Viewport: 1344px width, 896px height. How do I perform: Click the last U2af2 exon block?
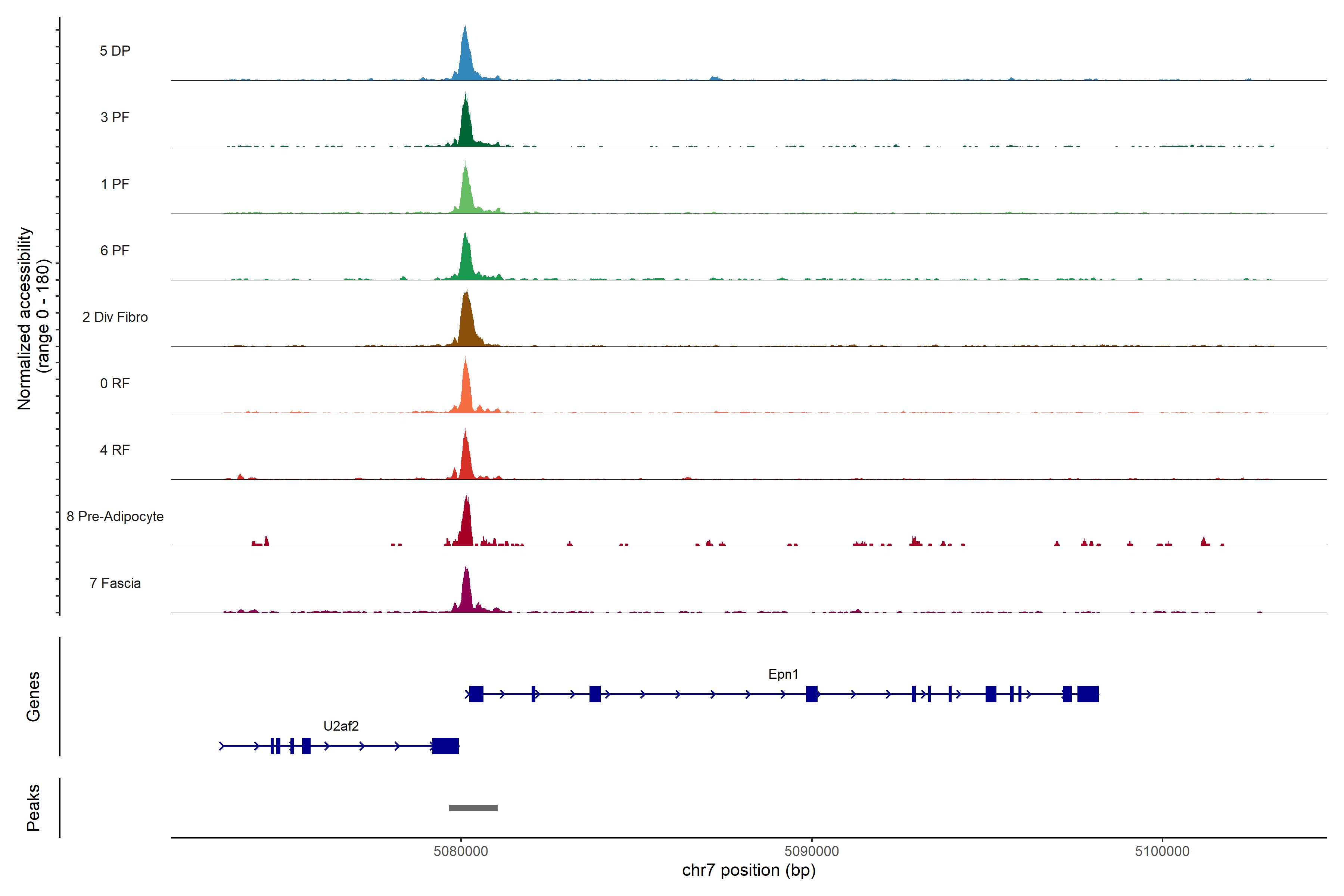(445, 746)
